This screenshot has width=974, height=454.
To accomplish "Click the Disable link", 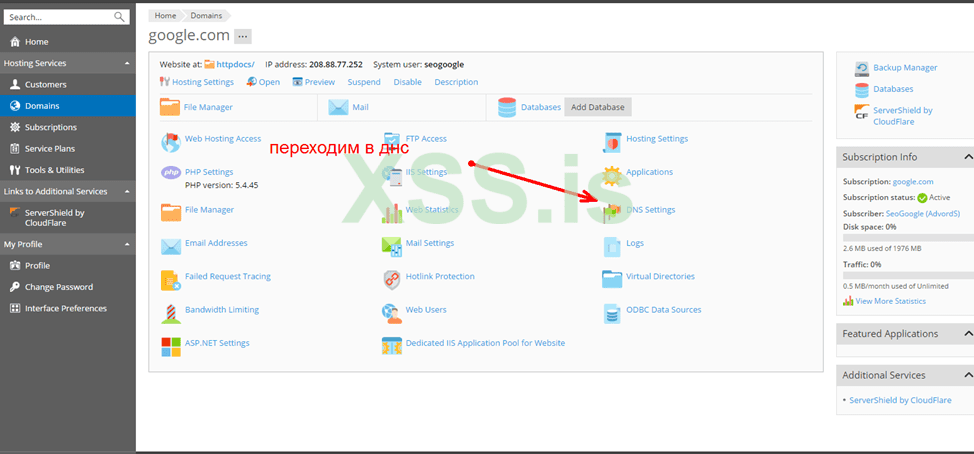I will (x=407, y=82).
